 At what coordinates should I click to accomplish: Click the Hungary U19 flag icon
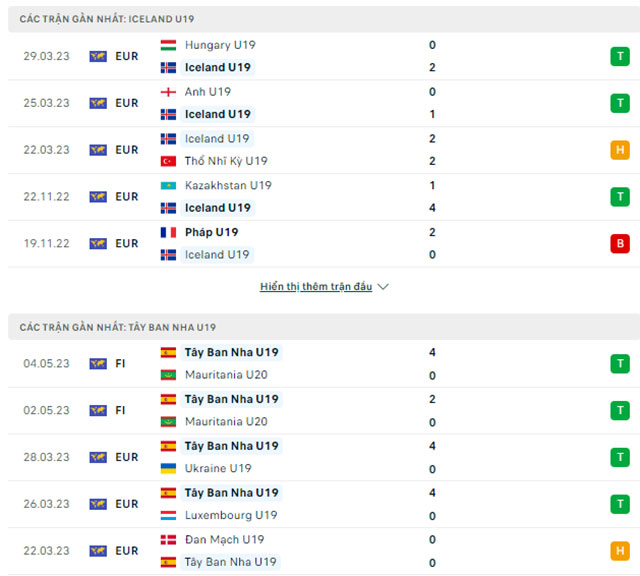(x=168, y=45)
